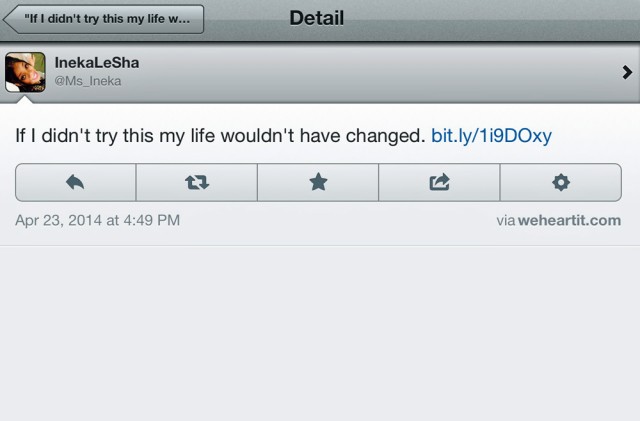Viewport: 640px width, 421px height.
Task: Click the InekaLeSha profile picture
Action: point(25,72)
